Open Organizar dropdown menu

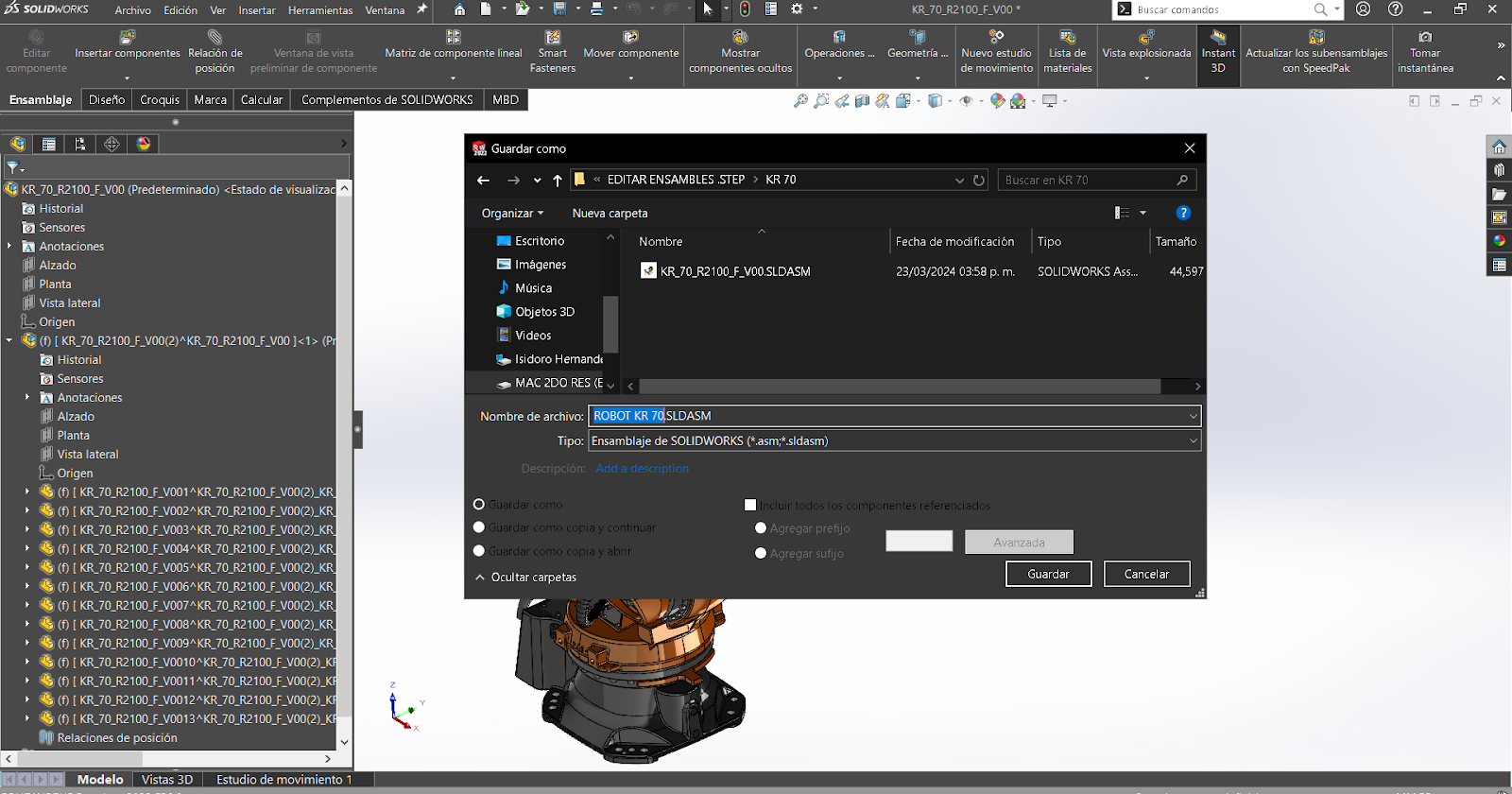513,213
